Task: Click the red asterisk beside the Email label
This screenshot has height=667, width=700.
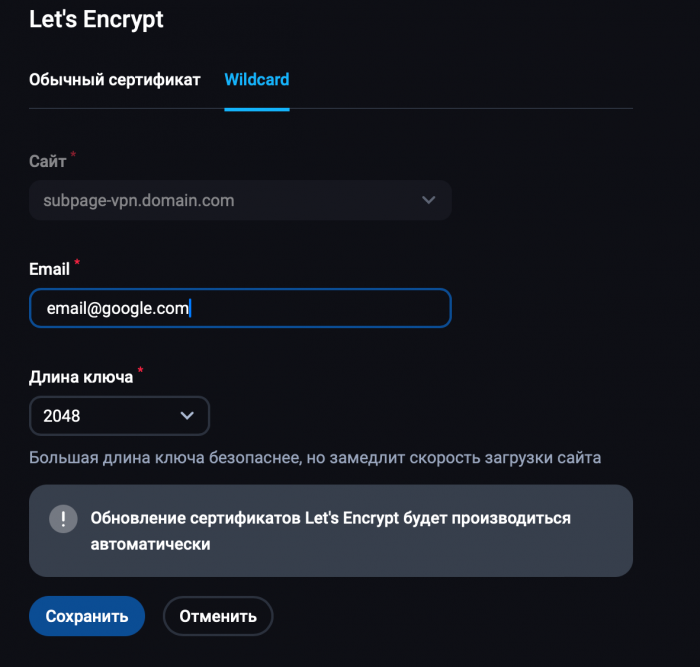Action: 78,263
